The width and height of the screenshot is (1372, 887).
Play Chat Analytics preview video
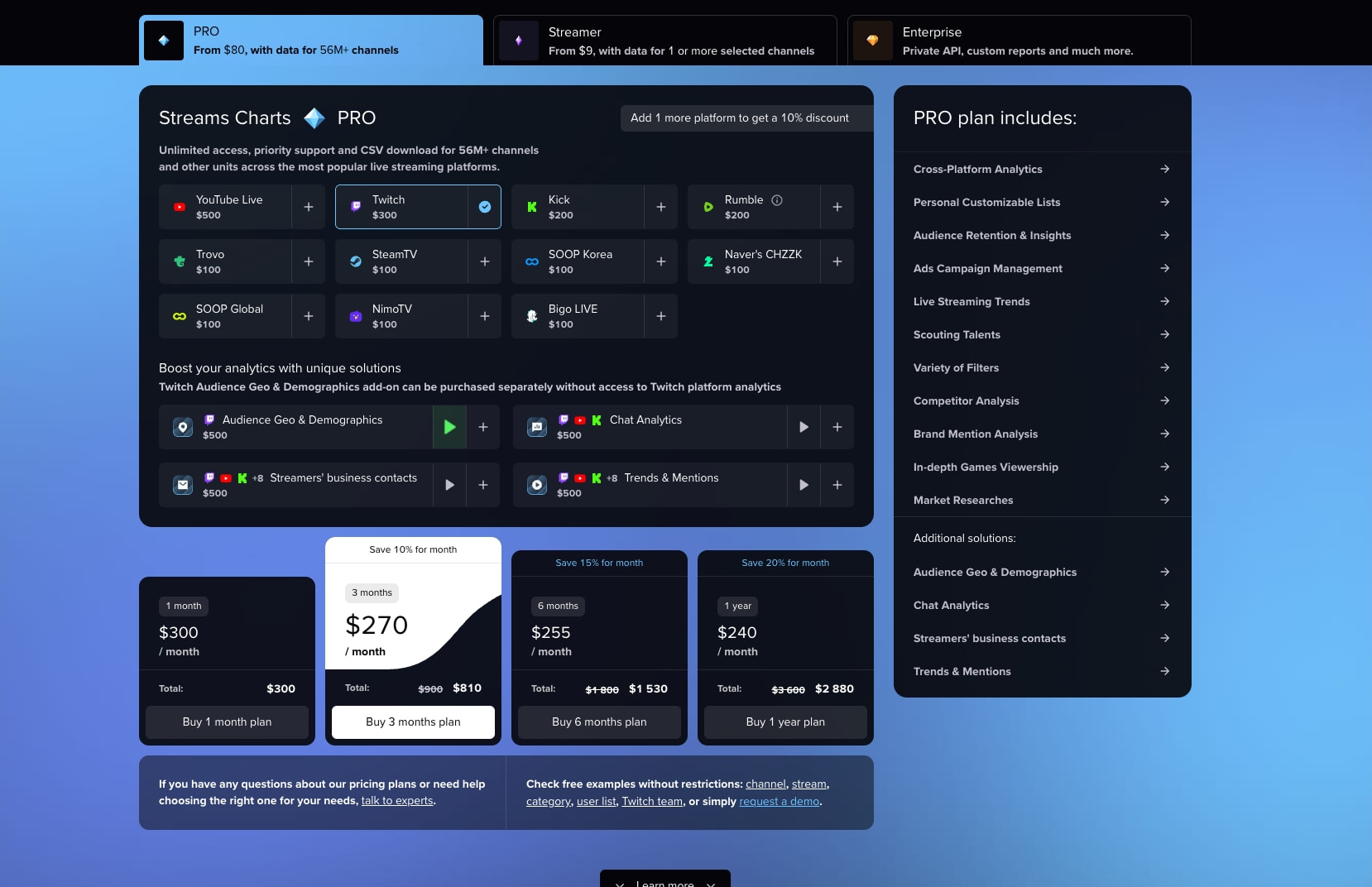click(x=804, y=427)
